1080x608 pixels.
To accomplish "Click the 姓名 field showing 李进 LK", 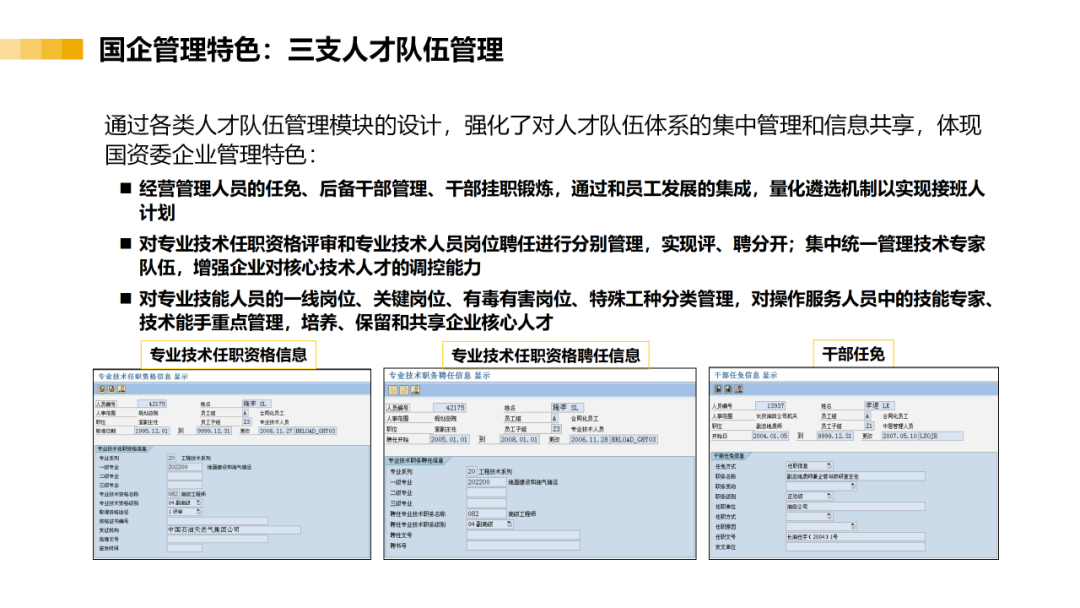I will click(880, 406).
